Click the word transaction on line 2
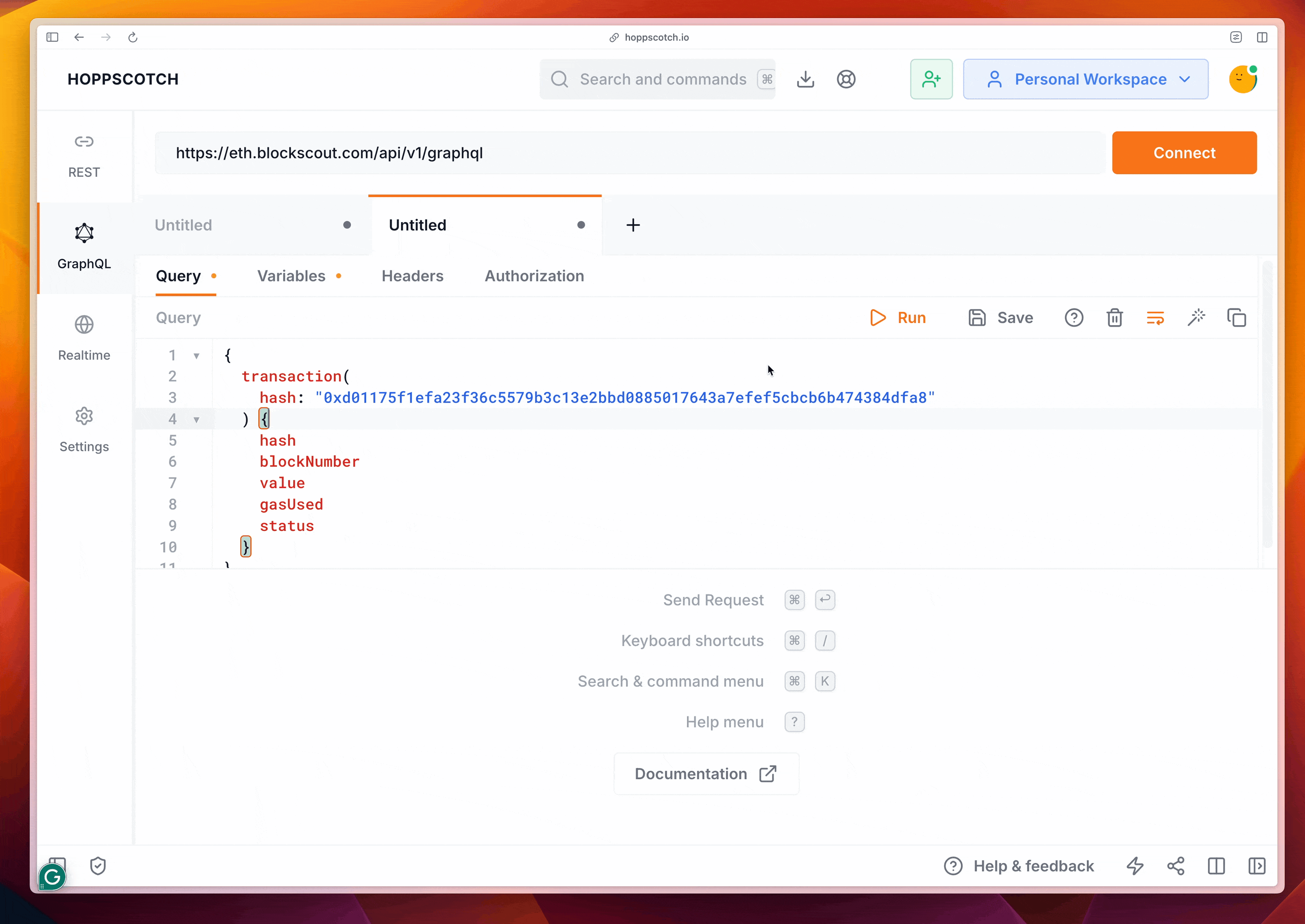Screen dimensions: 1305x924 pos(291,376)
